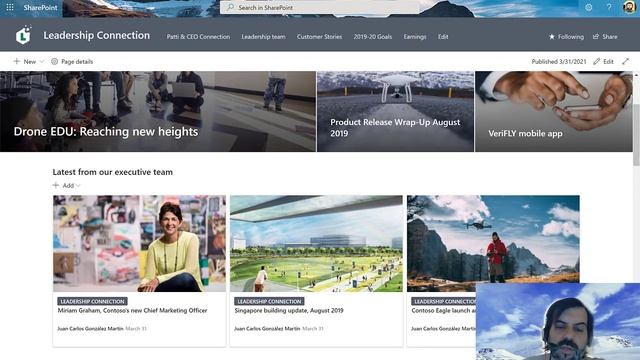Click Published 3/31/2021 status text
The image size is (640, 360).
point(559,62)
